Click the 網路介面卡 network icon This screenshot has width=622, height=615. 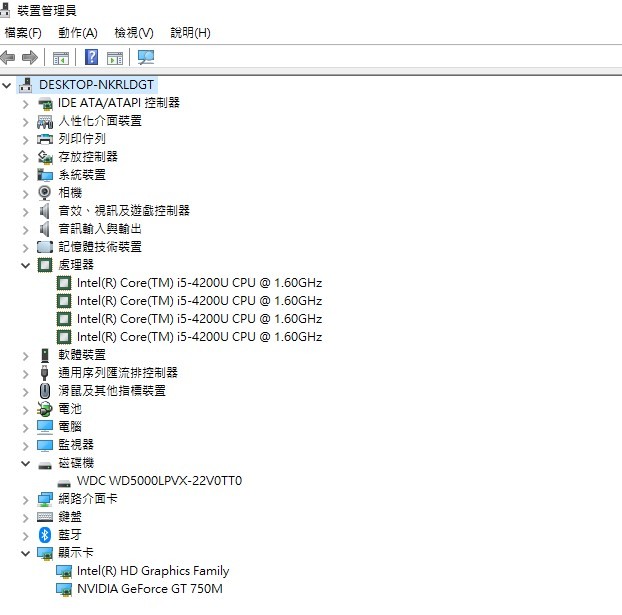pos(45,499)
